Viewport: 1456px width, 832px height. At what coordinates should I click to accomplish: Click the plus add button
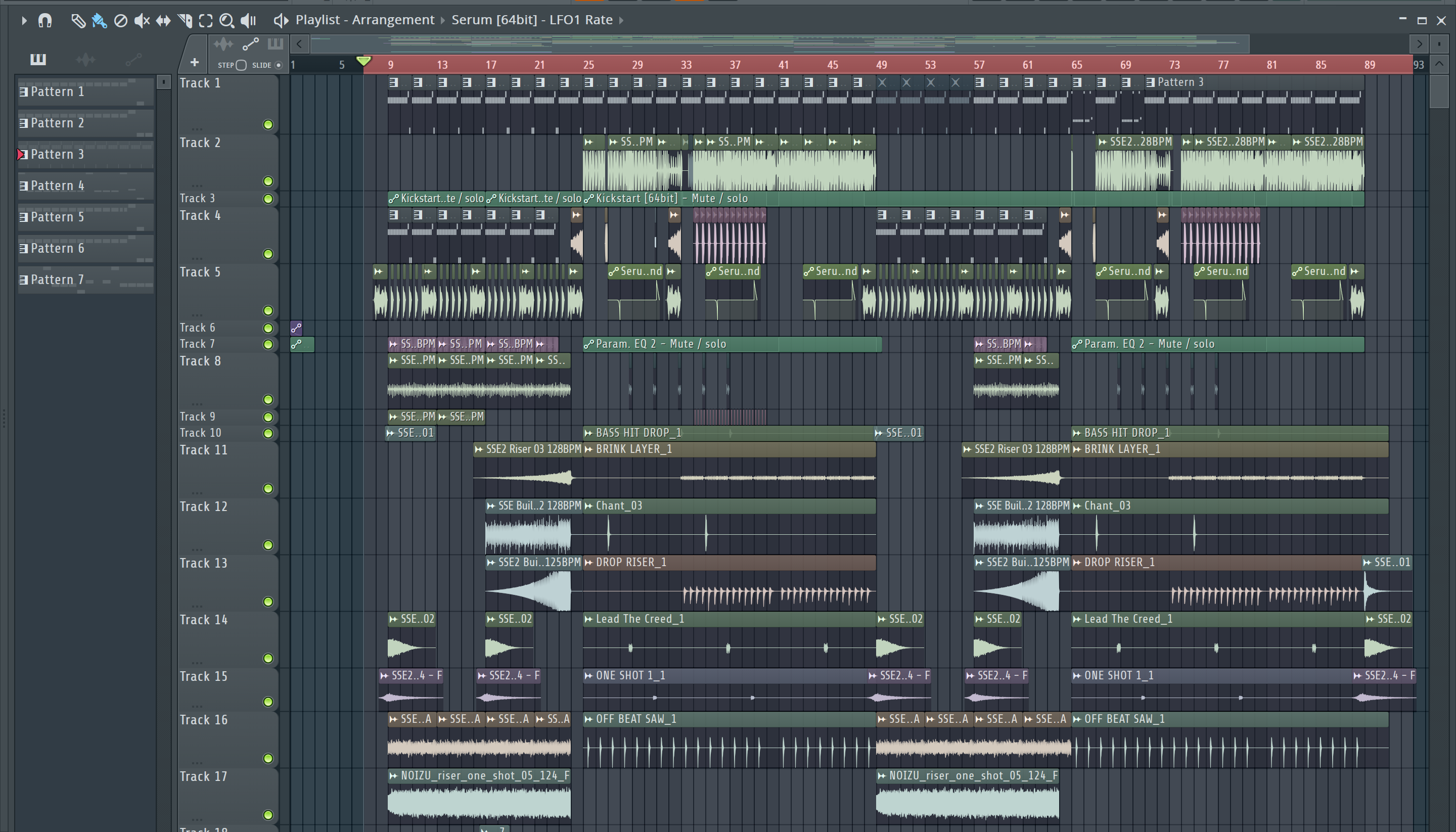[x=194, y=62]
